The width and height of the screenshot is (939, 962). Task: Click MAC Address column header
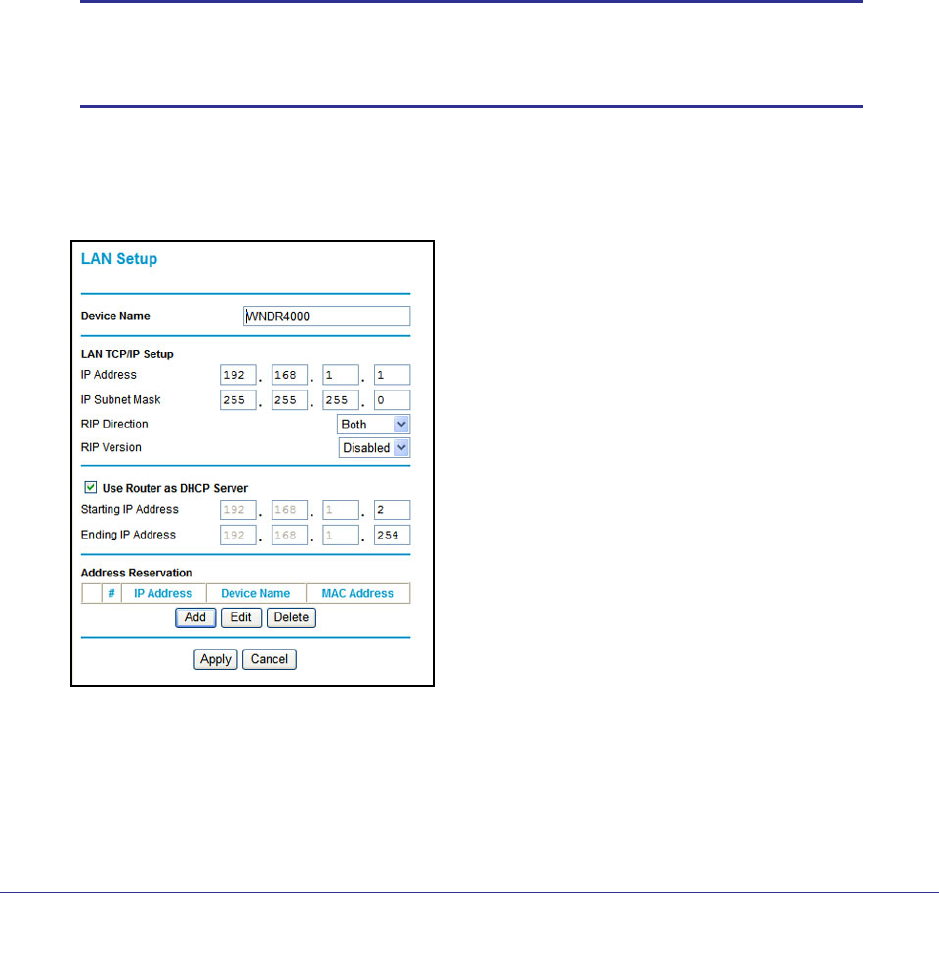tap(358, 593)
